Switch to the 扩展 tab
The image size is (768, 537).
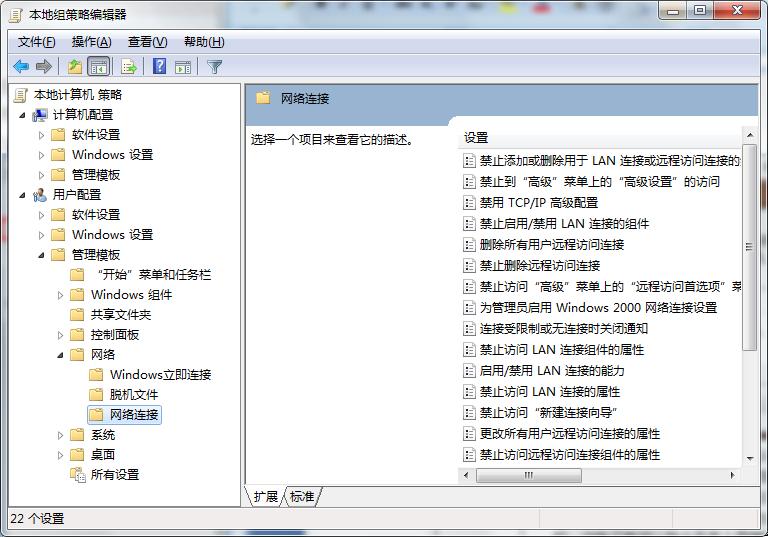tap(265, 497)
